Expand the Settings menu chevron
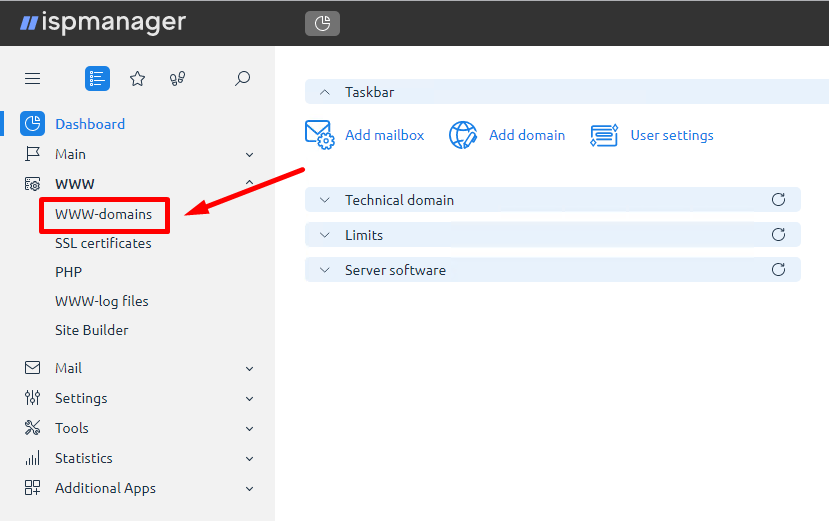Screen dimensions: 829x521 (x=250, y=399)
